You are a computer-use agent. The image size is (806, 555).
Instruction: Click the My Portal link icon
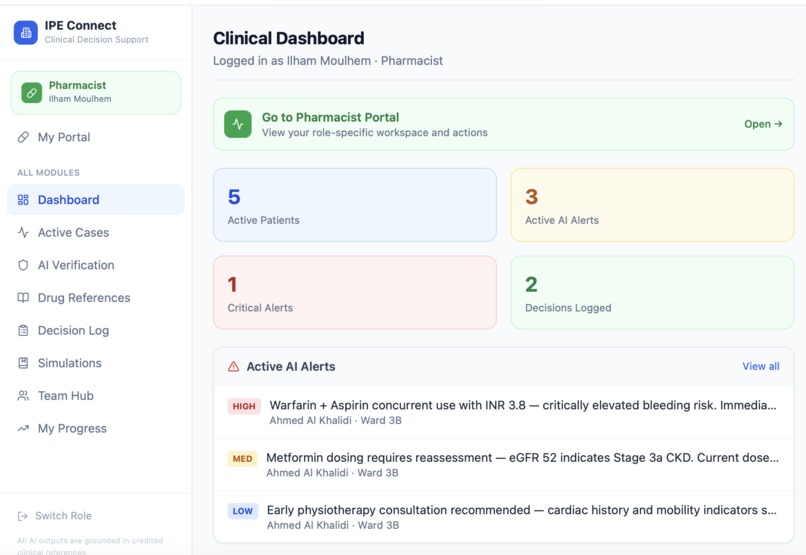click(23, 137)
